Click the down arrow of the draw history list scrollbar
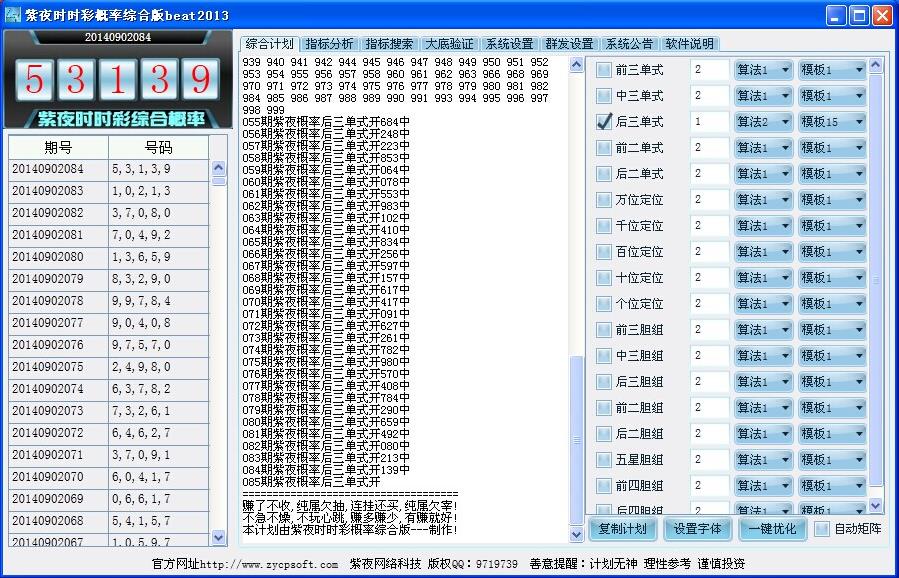Image resolution: width=899 pixels, height=578 pixels. pyautogui.click(x=219, y=538)
